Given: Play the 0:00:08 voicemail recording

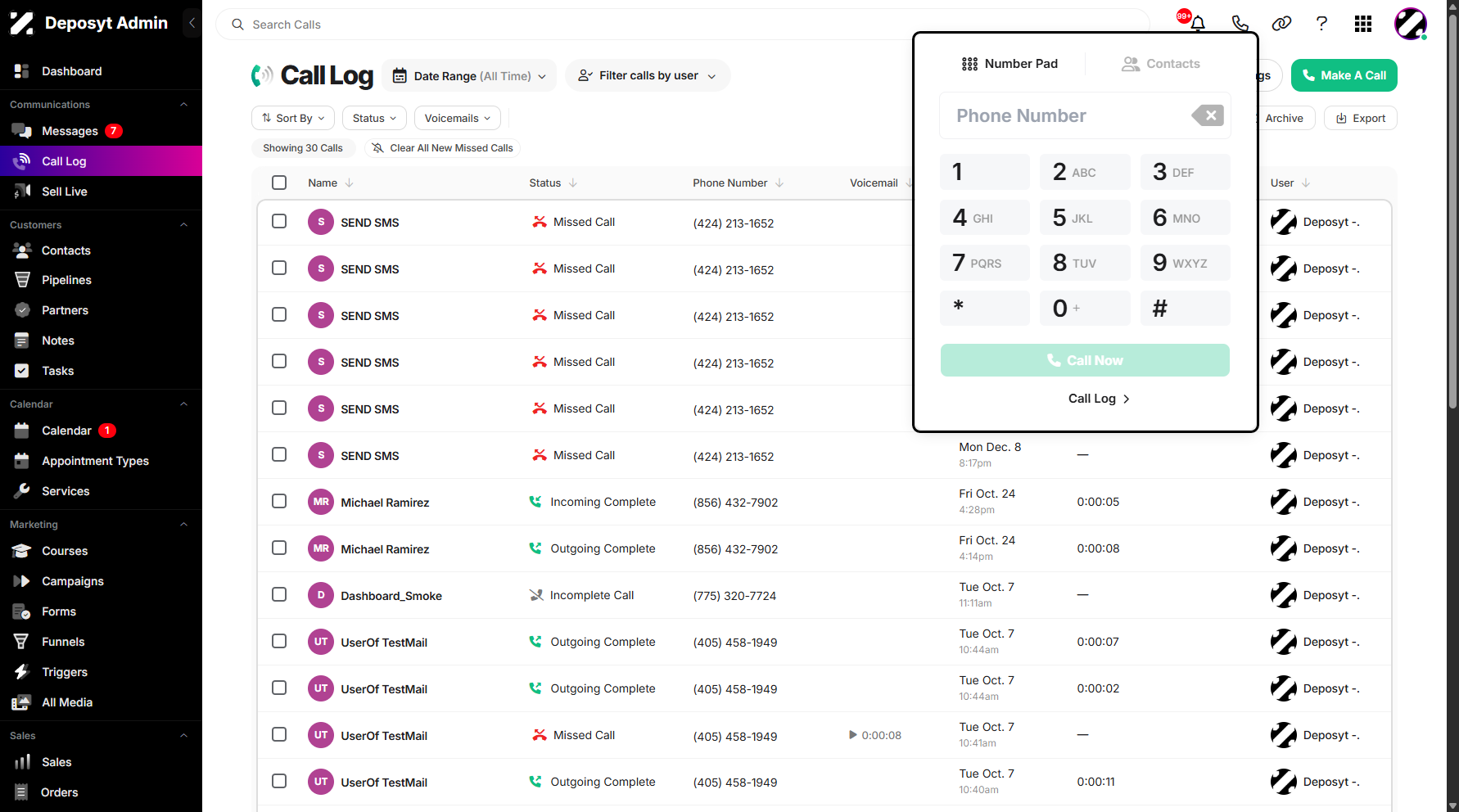Looking at the screenshot, I should coord(853,735).
